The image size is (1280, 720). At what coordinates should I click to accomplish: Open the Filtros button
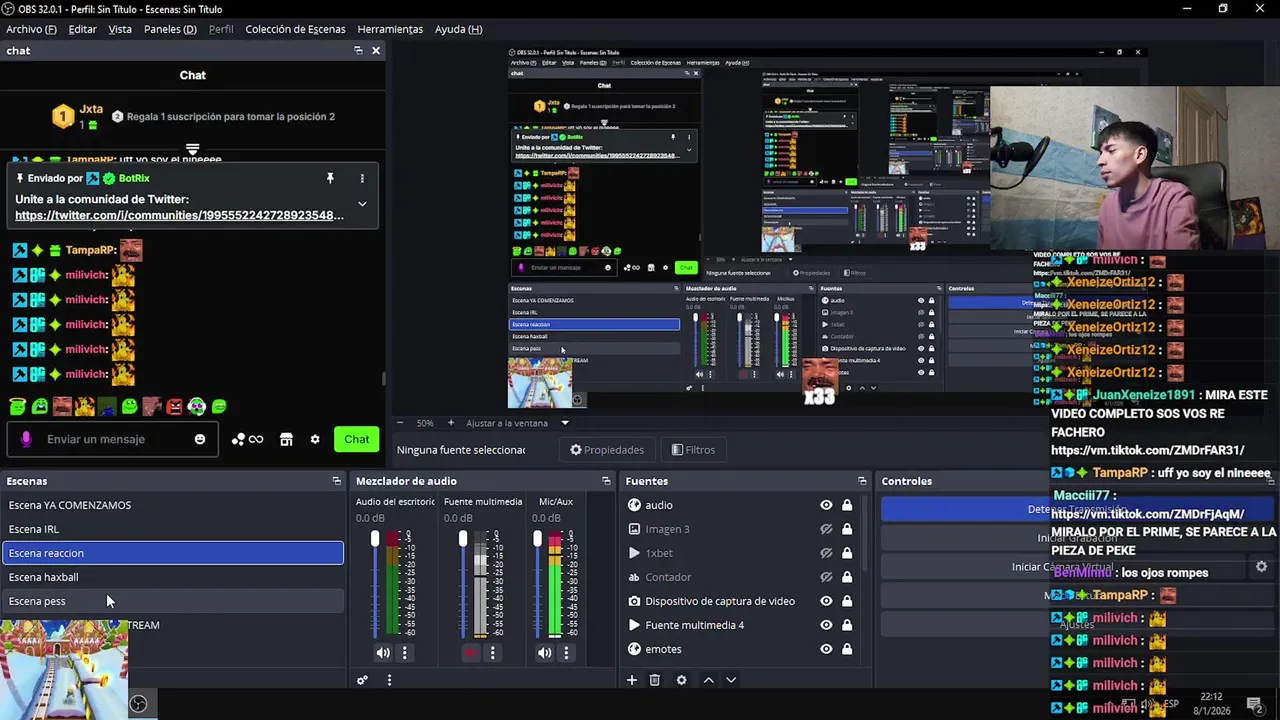click(693, 450)
